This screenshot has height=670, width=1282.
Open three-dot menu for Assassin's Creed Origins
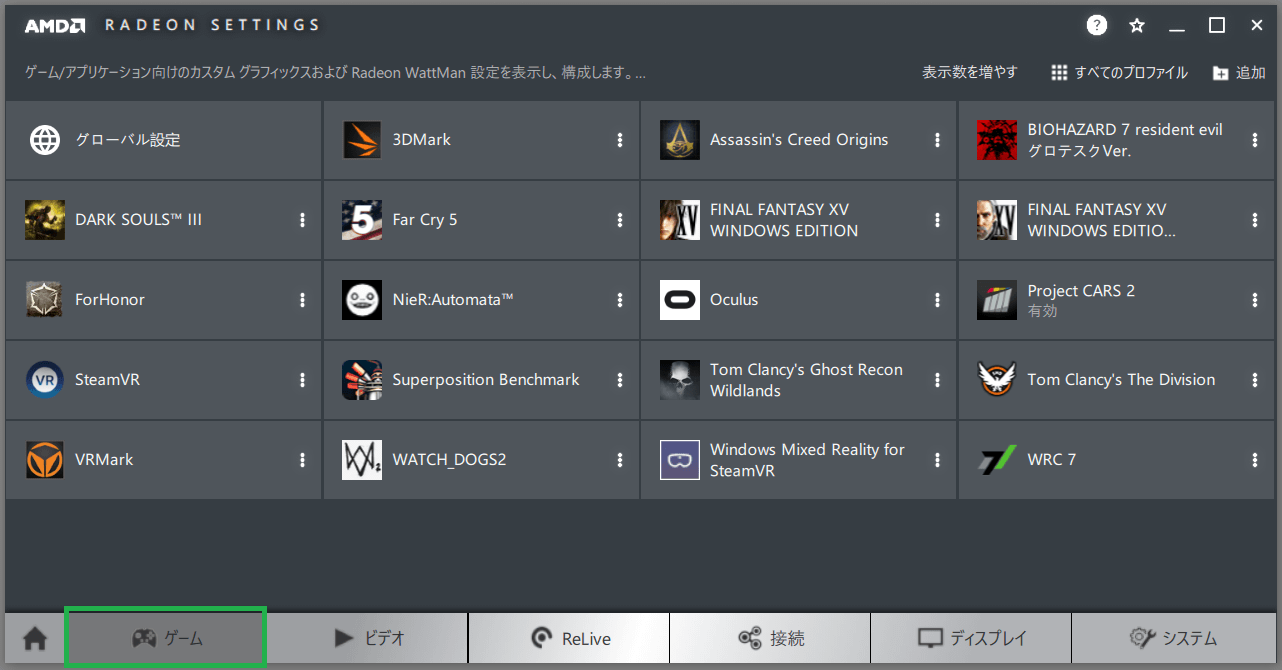tap(937, 140)
